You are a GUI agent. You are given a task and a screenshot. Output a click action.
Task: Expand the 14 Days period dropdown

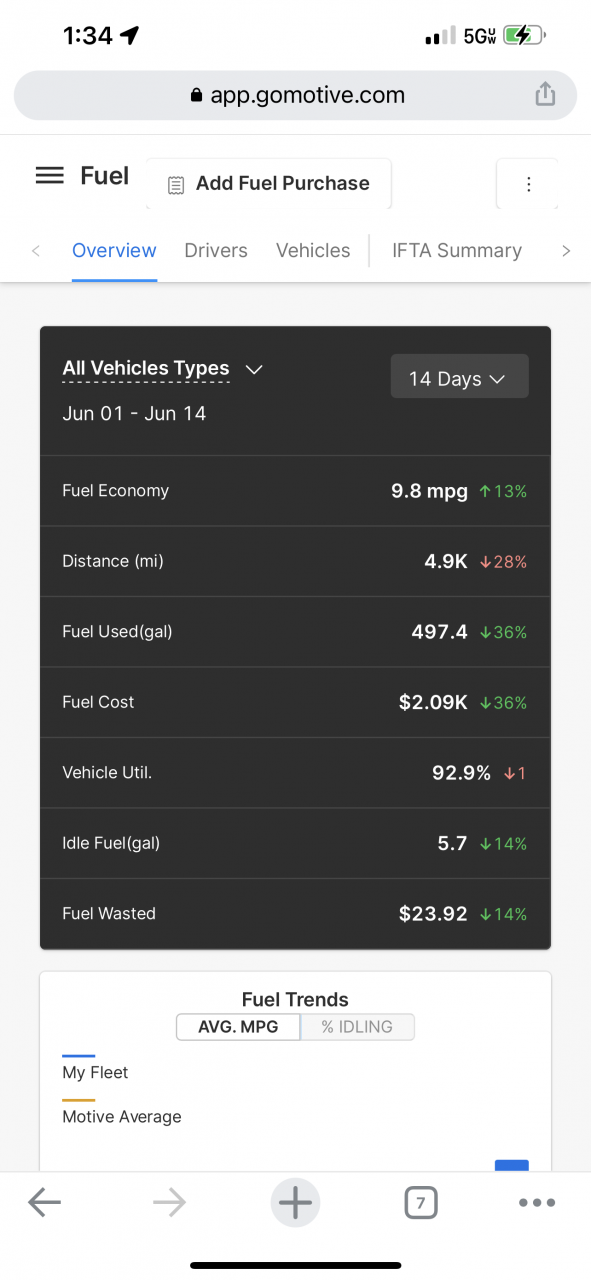coord(459,378)
